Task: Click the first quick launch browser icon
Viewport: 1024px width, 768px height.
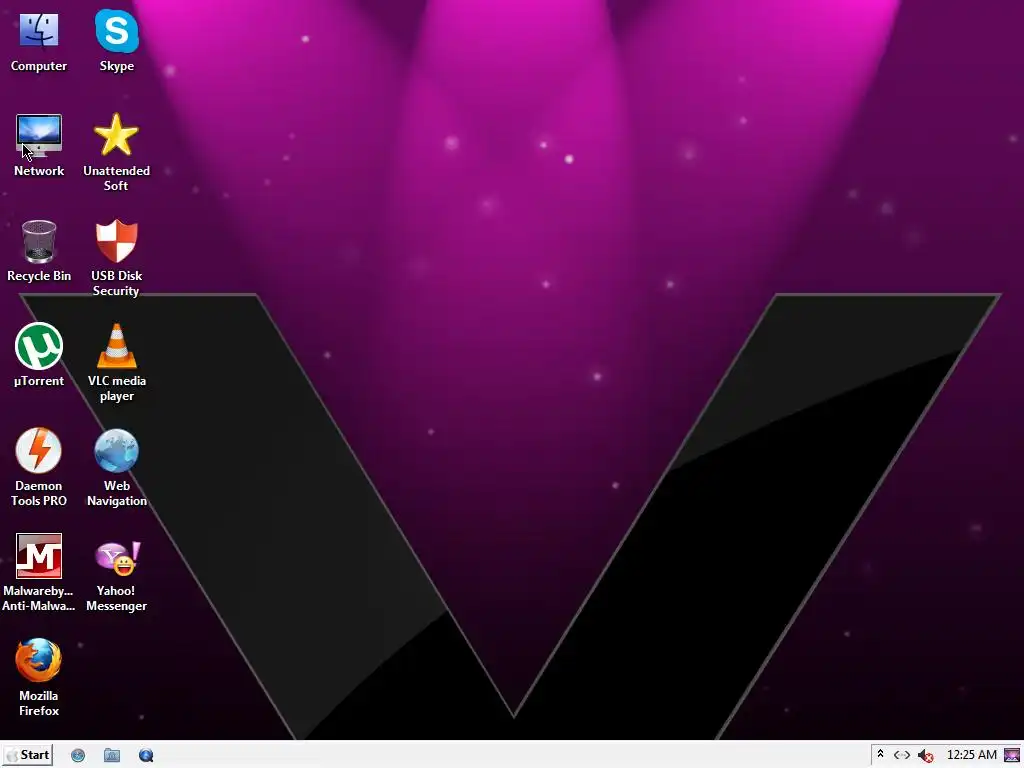Action: coord(78,756)
